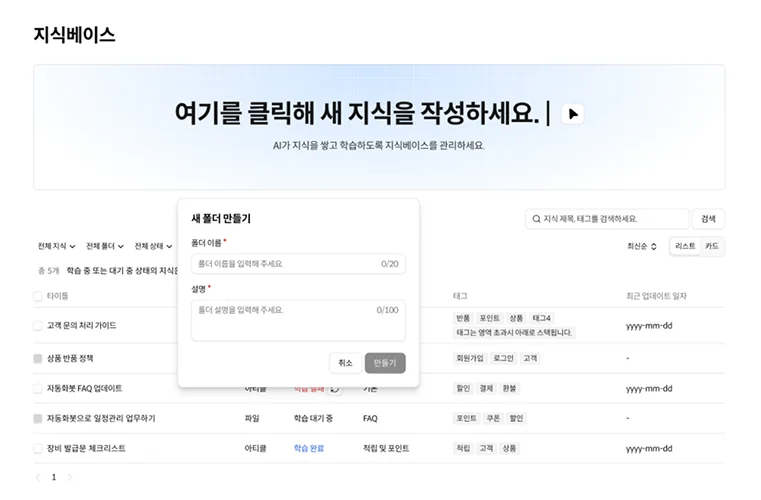The width and height of the screenshot is (761, 500).
Task: Check the box for 자동화봇 FAQ 업데이트
Action: pos(37,388)
